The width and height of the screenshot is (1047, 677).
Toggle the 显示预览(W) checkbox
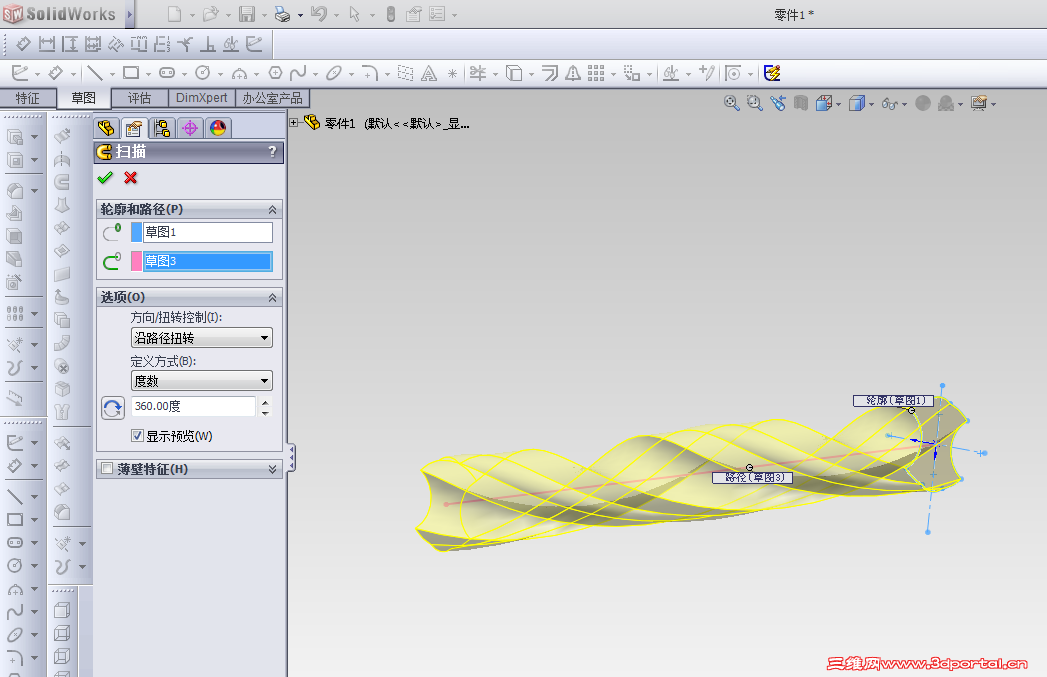pyautogui.click(x=138, y=436)
